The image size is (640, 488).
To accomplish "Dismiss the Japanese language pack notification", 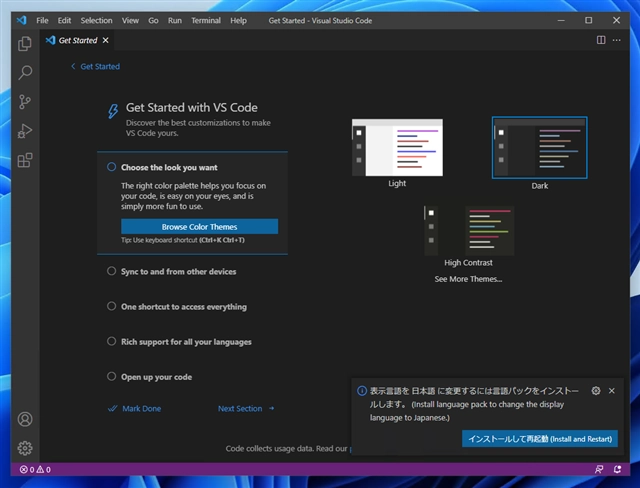I will click(x=612, y=390).
